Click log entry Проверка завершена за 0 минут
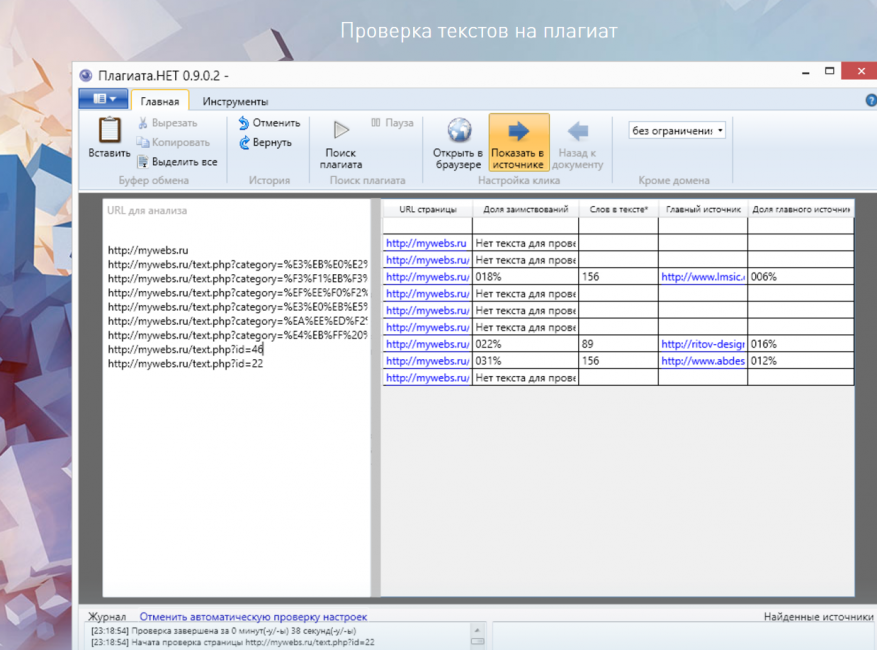Screen dimensions: 877x650 click(224, 631)
